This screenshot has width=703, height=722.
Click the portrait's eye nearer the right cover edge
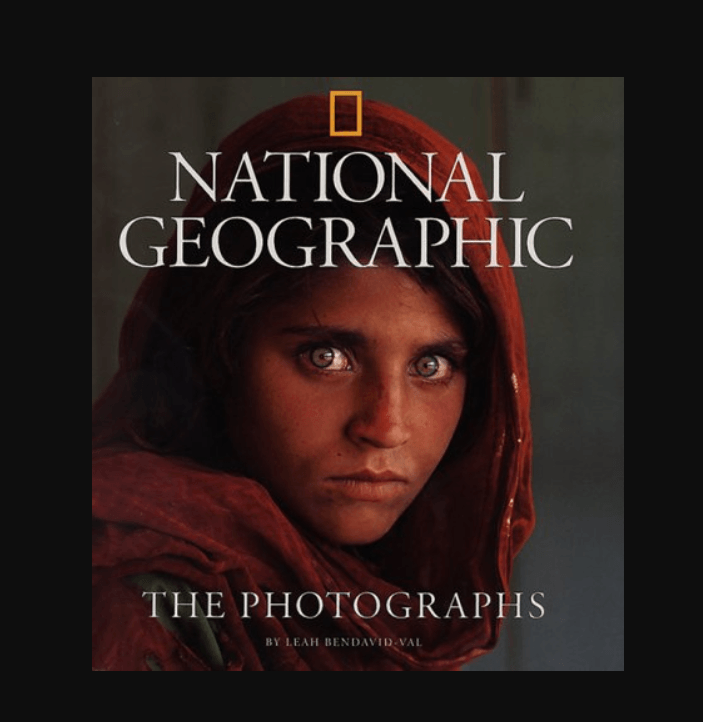(x=430, y=367)
